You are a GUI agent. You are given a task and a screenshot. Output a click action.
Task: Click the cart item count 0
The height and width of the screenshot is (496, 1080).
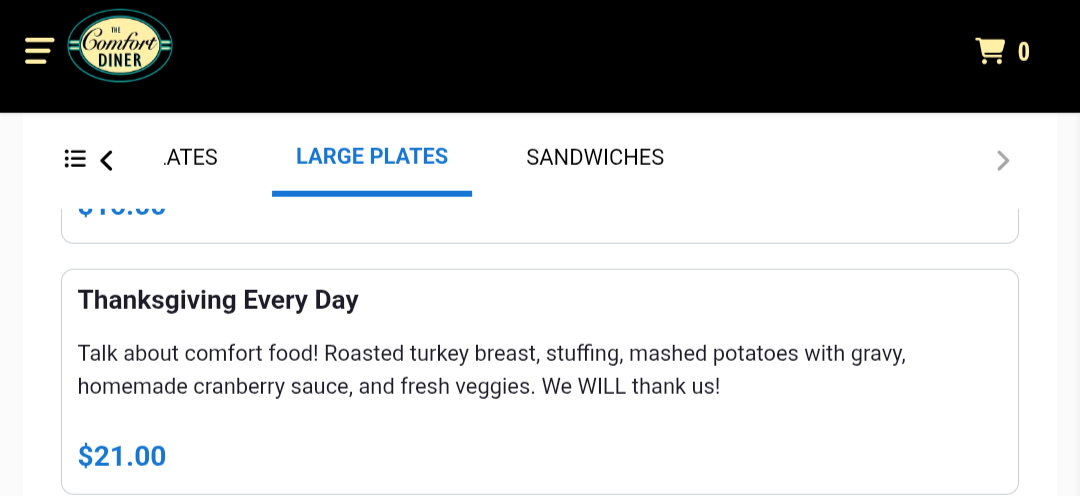pos(1024,52)
